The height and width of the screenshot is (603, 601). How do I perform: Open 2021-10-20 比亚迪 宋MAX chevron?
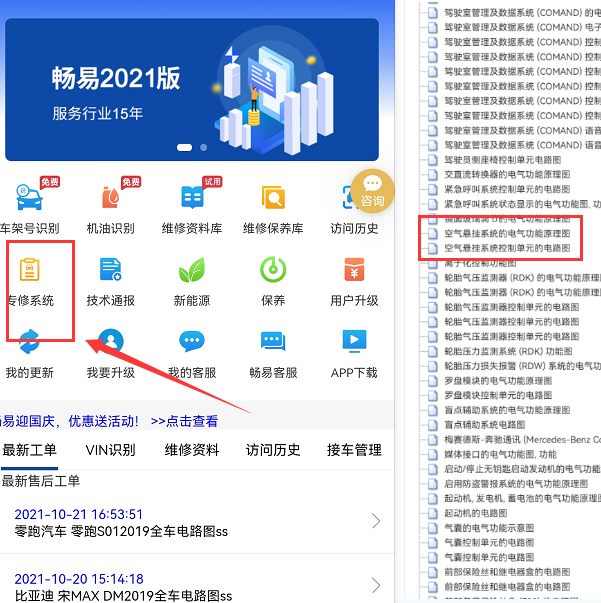coord(376,586)
